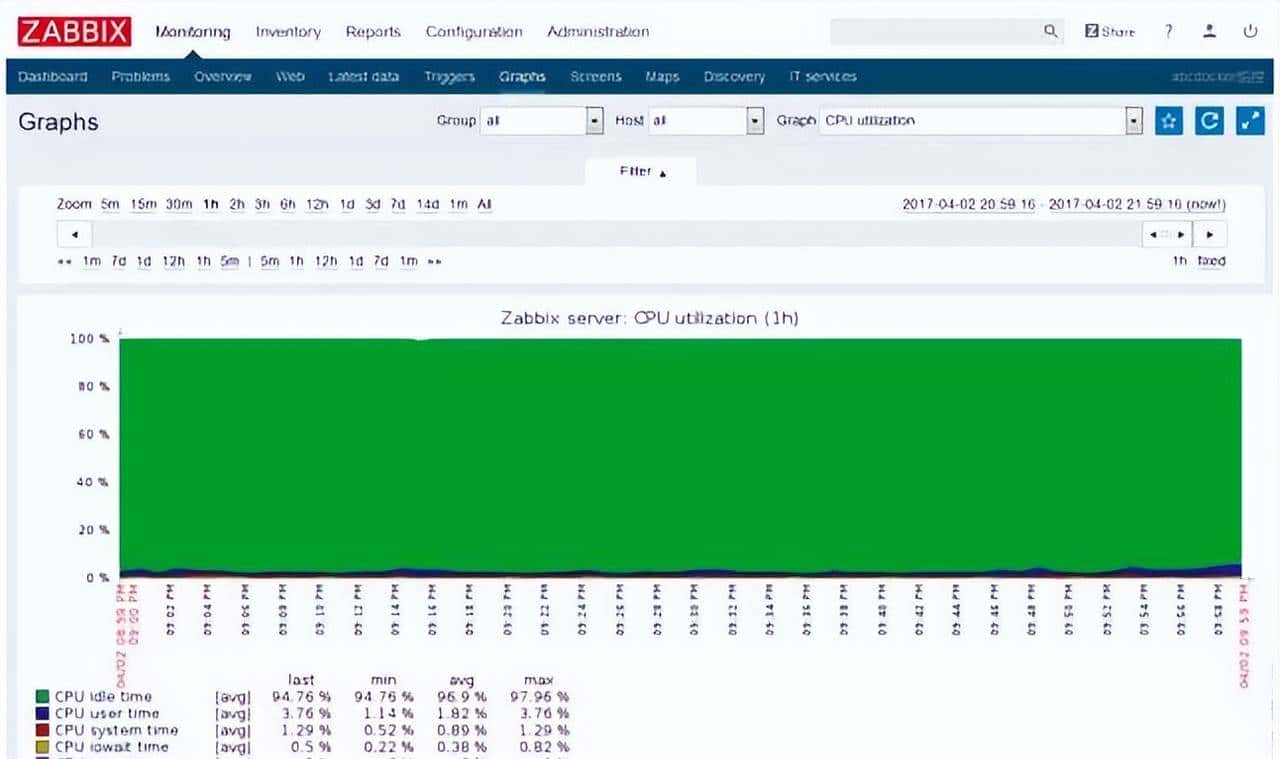Open the user profile icon
The height and width of the screenshot is (759, 1280).
[x=1209, y=32]
